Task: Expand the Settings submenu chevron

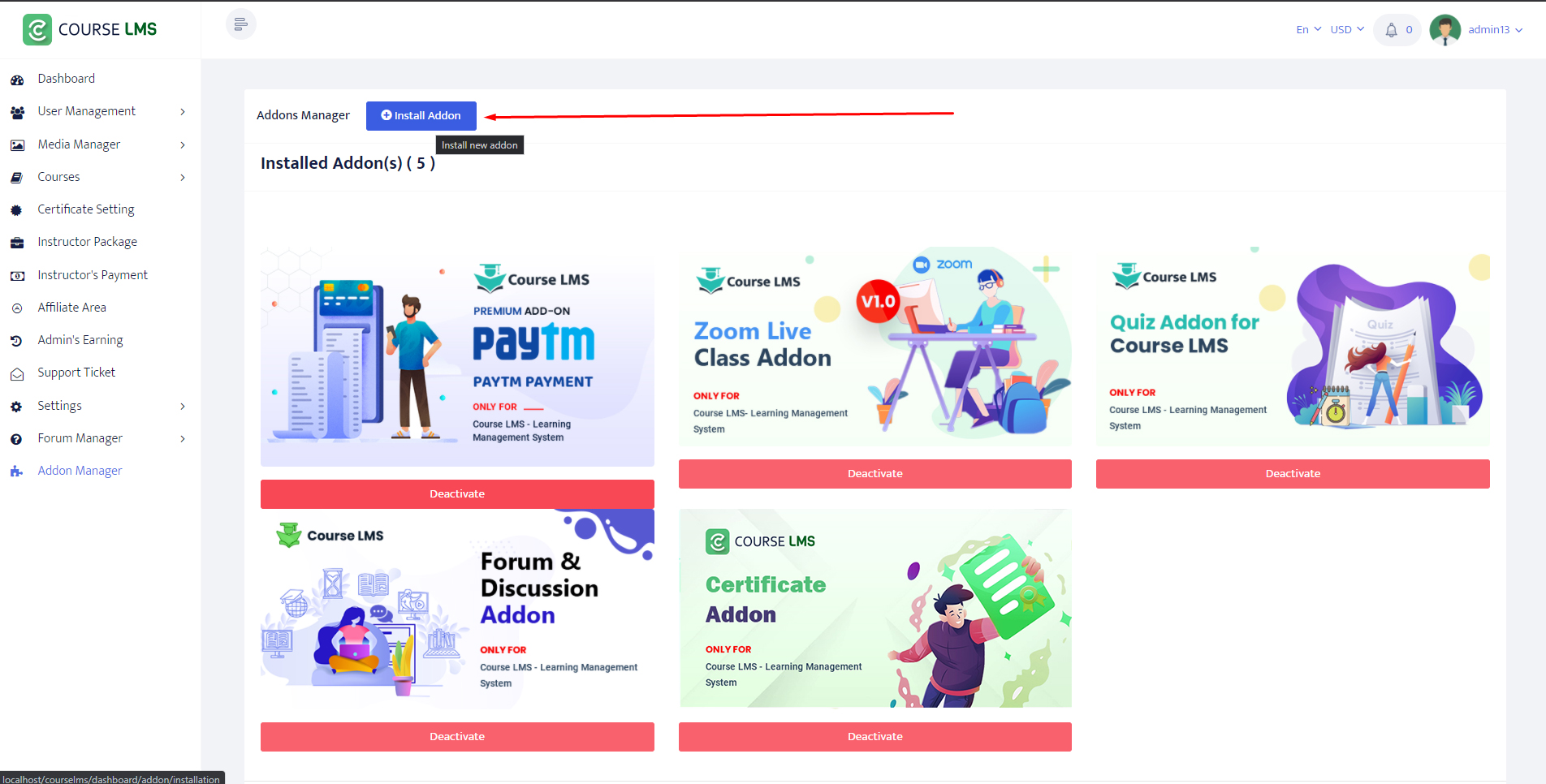Action: point(183,407)
